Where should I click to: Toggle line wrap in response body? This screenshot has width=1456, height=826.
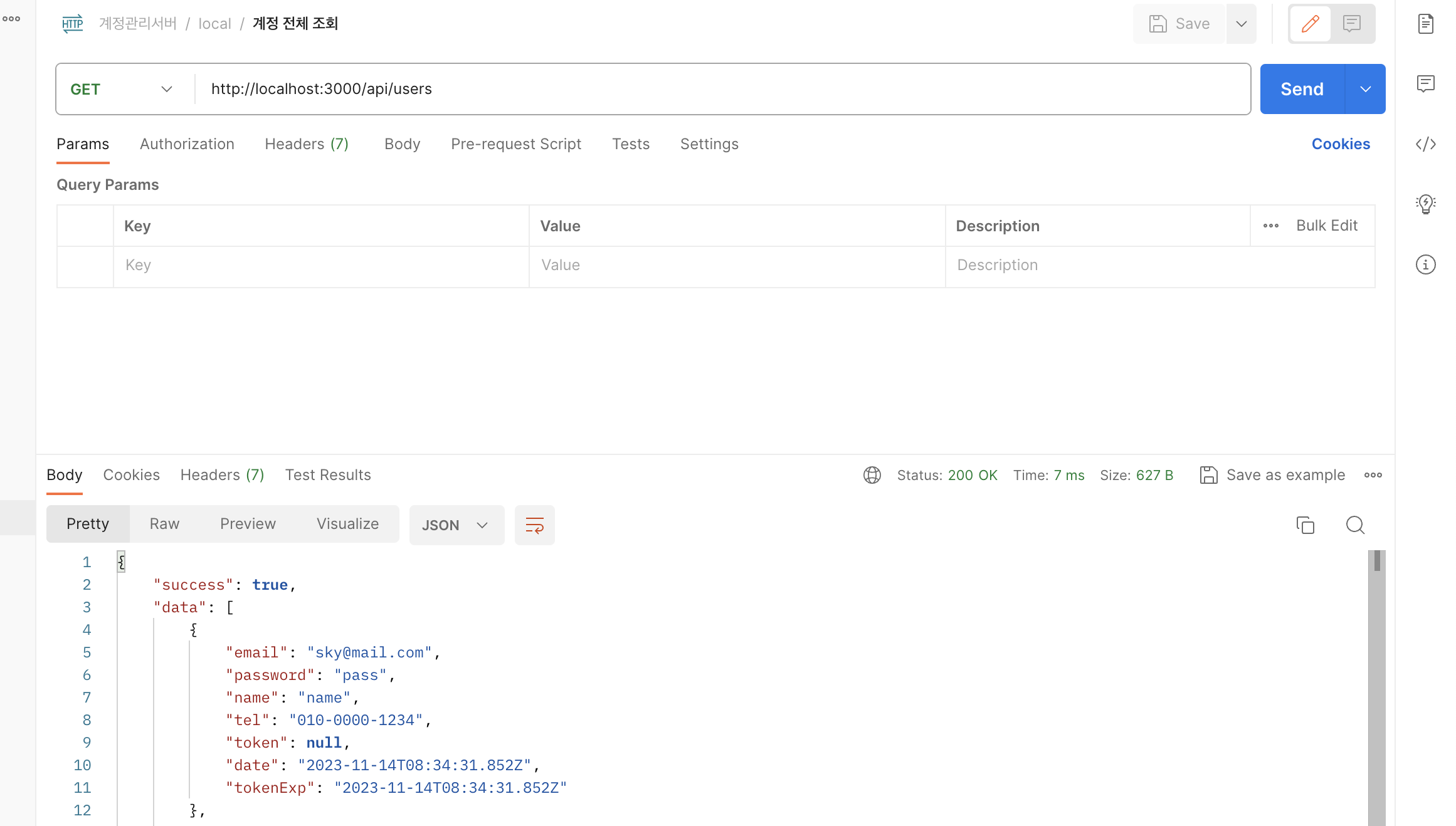click(x=534, y=525)
